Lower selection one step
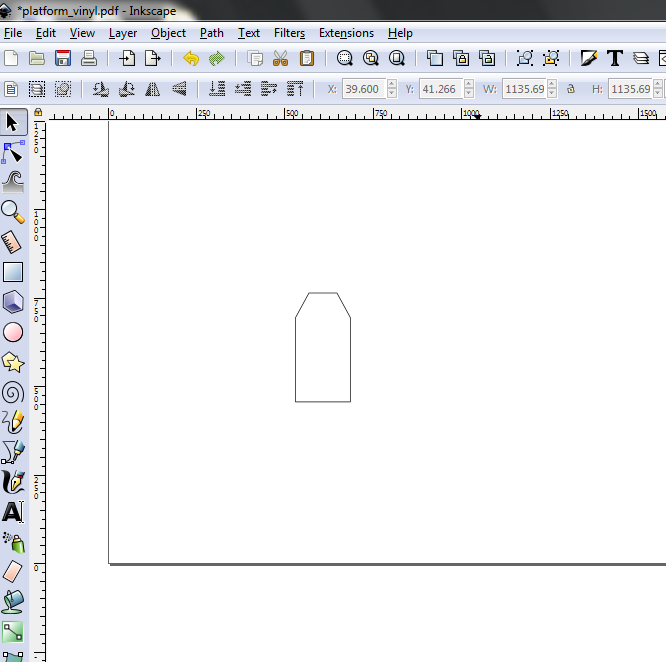The height and width of the screenshot is (662, 666). (x=243, y=89)
